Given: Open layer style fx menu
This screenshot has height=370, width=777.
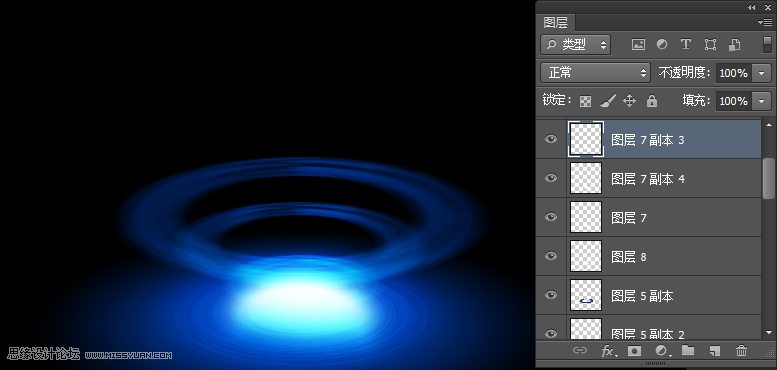Looking at the screenshot, I should (609, 351).
